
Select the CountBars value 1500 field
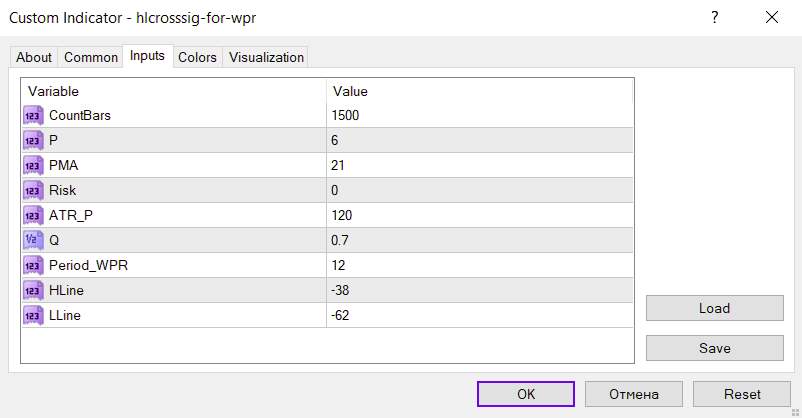pos(480,115)
